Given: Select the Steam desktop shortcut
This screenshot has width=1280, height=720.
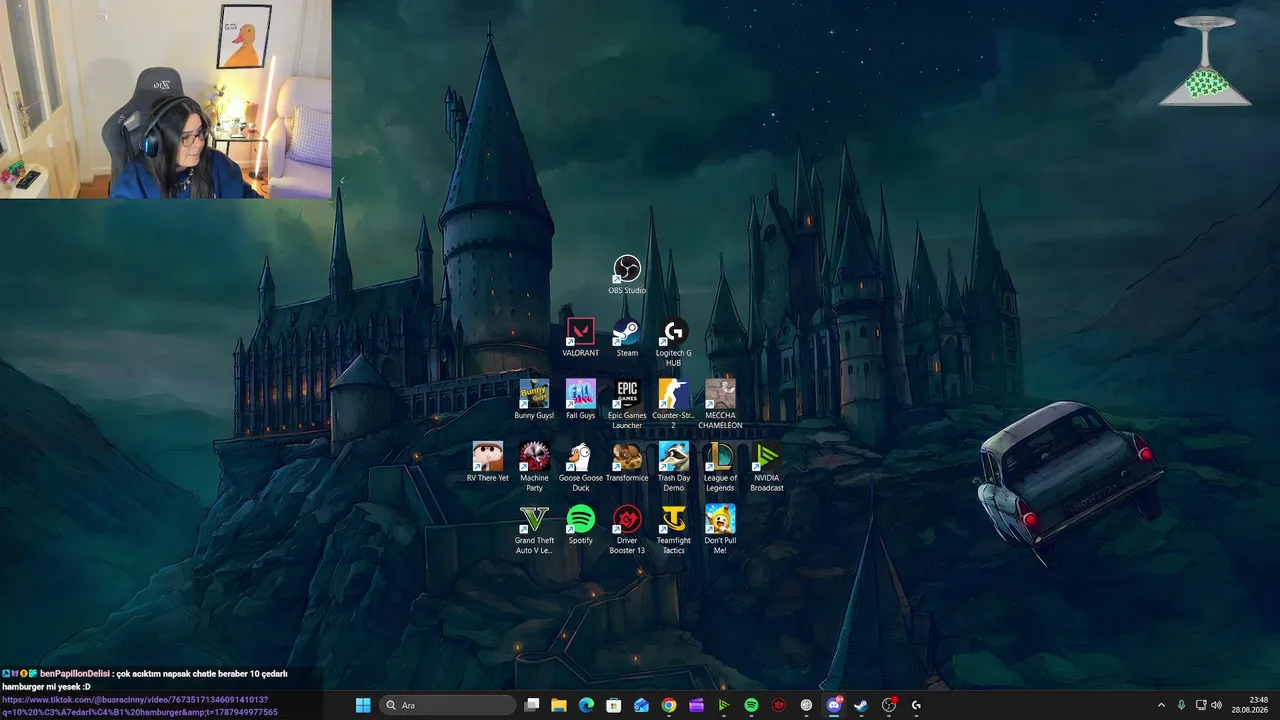Looking at the screenshot, I should click(x=627, y=338).
